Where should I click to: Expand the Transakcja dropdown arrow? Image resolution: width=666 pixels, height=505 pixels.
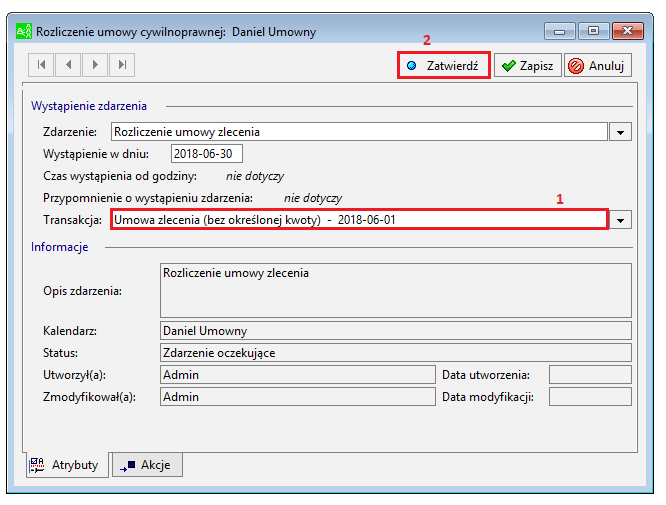pos(620,220)
